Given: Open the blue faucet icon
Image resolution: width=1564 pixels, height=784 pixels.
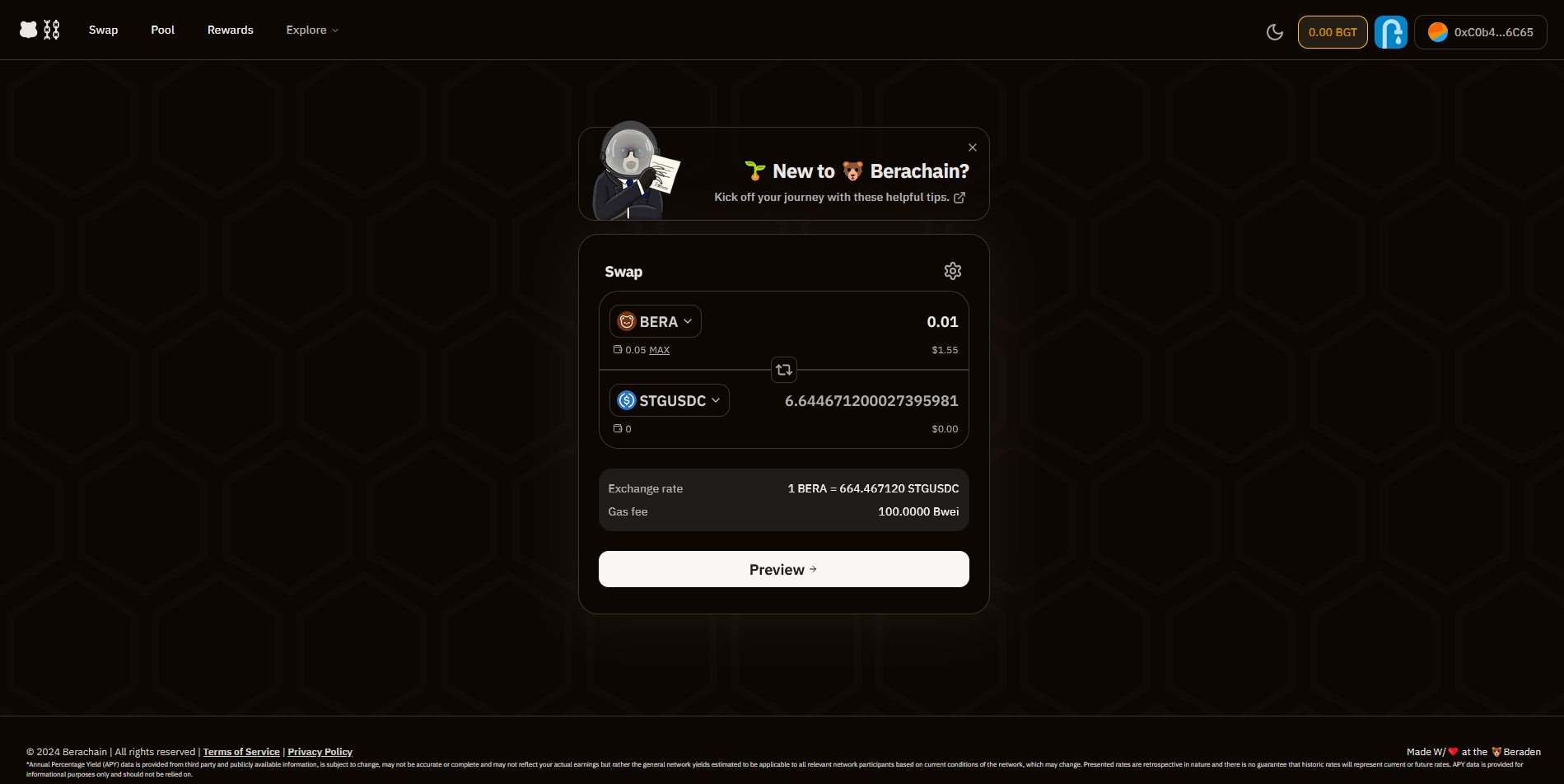Looking at the screenshot, I should (1391, 32).
